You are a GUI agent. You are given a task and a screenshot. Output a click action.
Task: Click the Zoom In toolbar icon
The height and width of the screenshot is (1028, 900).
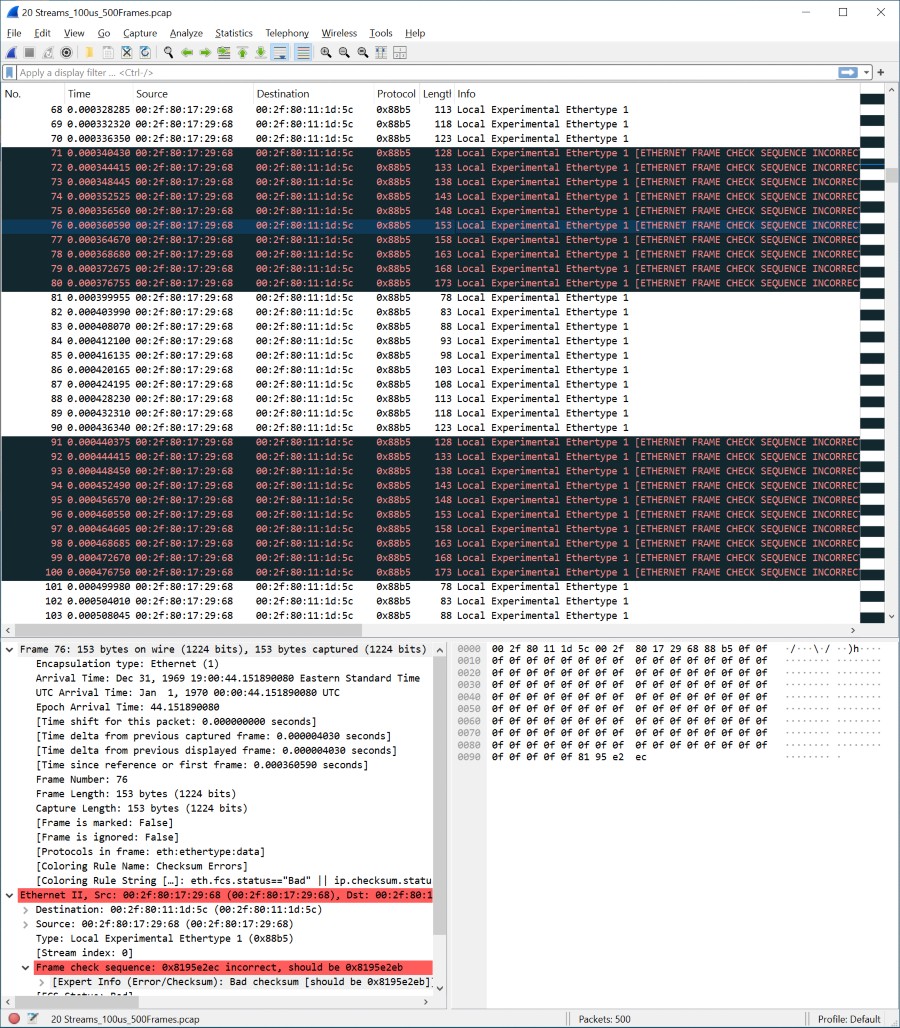326,52
